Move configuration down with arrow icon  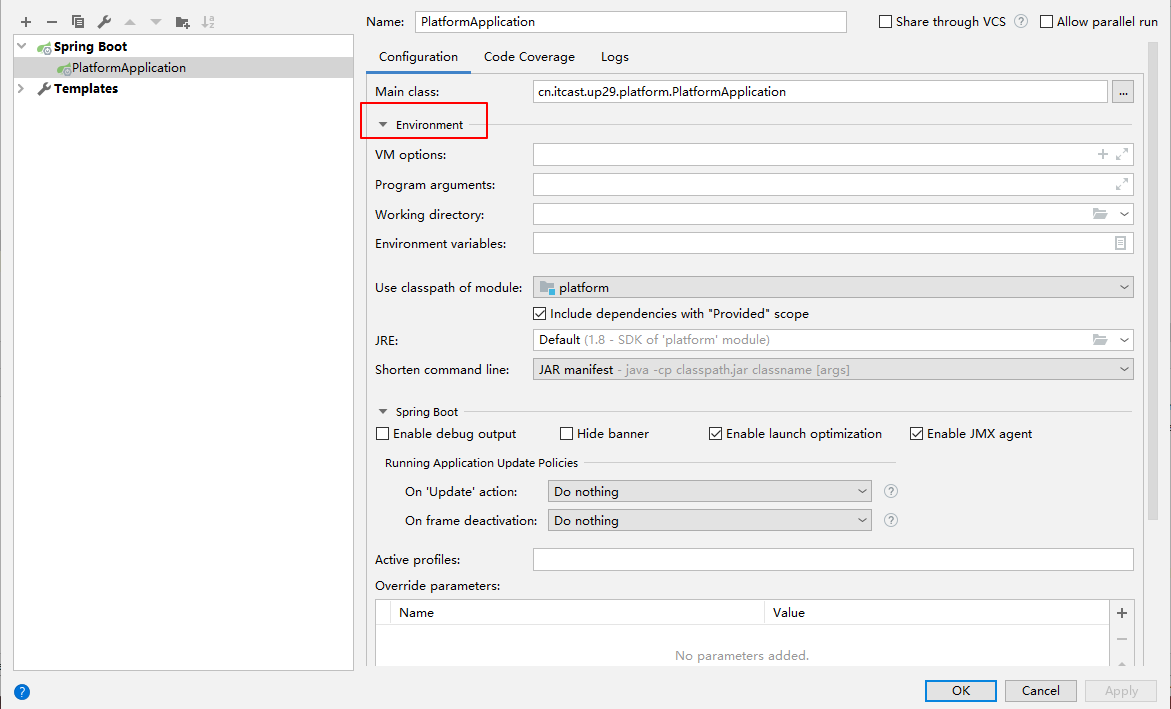click(x=155, y=22)
